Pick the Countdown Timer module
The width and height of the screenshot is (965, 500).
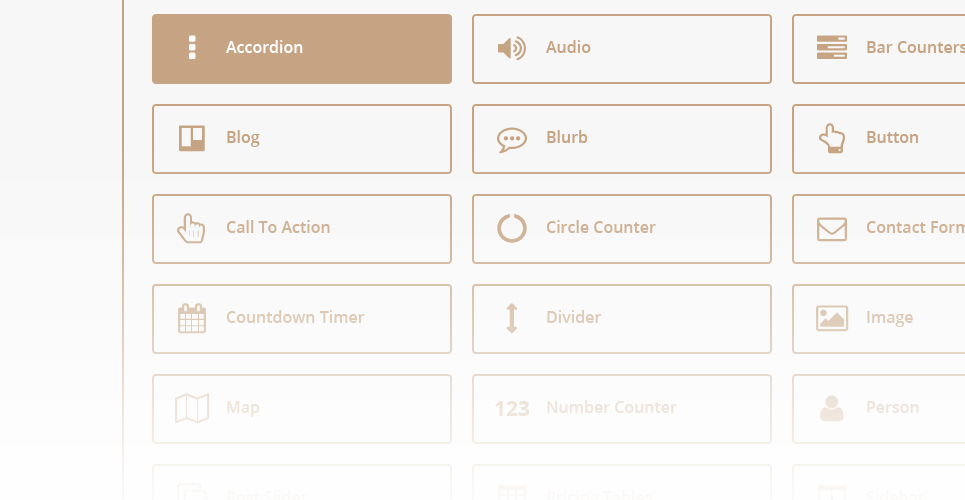[x=302, y=319]
